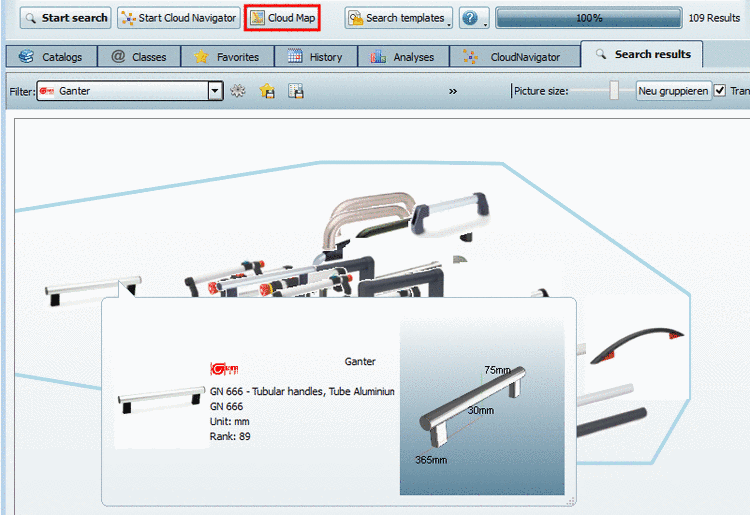The width and height of the screenshot is (750, 515).
Task: Switch to the Analyses tab
Action: pos(404,57)
